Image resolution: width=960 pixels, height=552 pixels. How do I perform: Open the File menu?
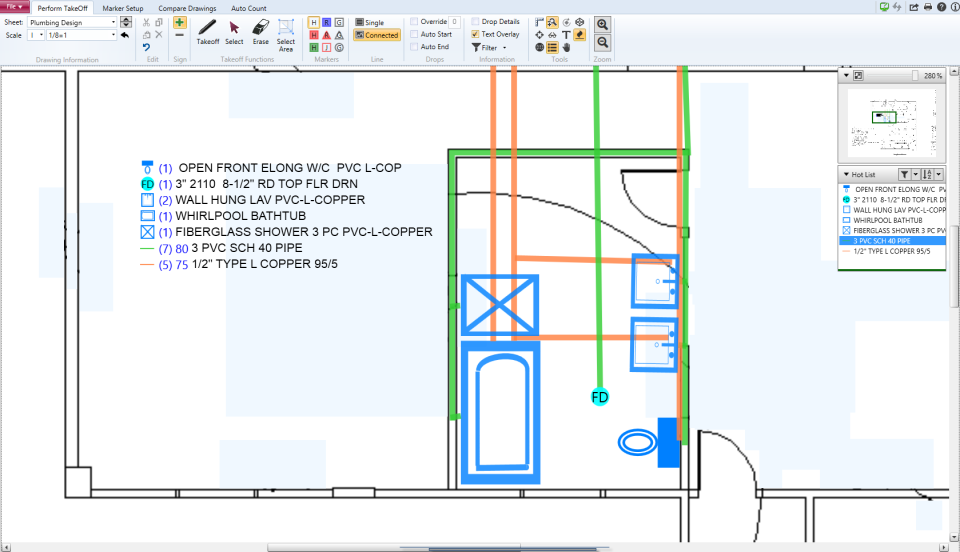tap(14, 7)
